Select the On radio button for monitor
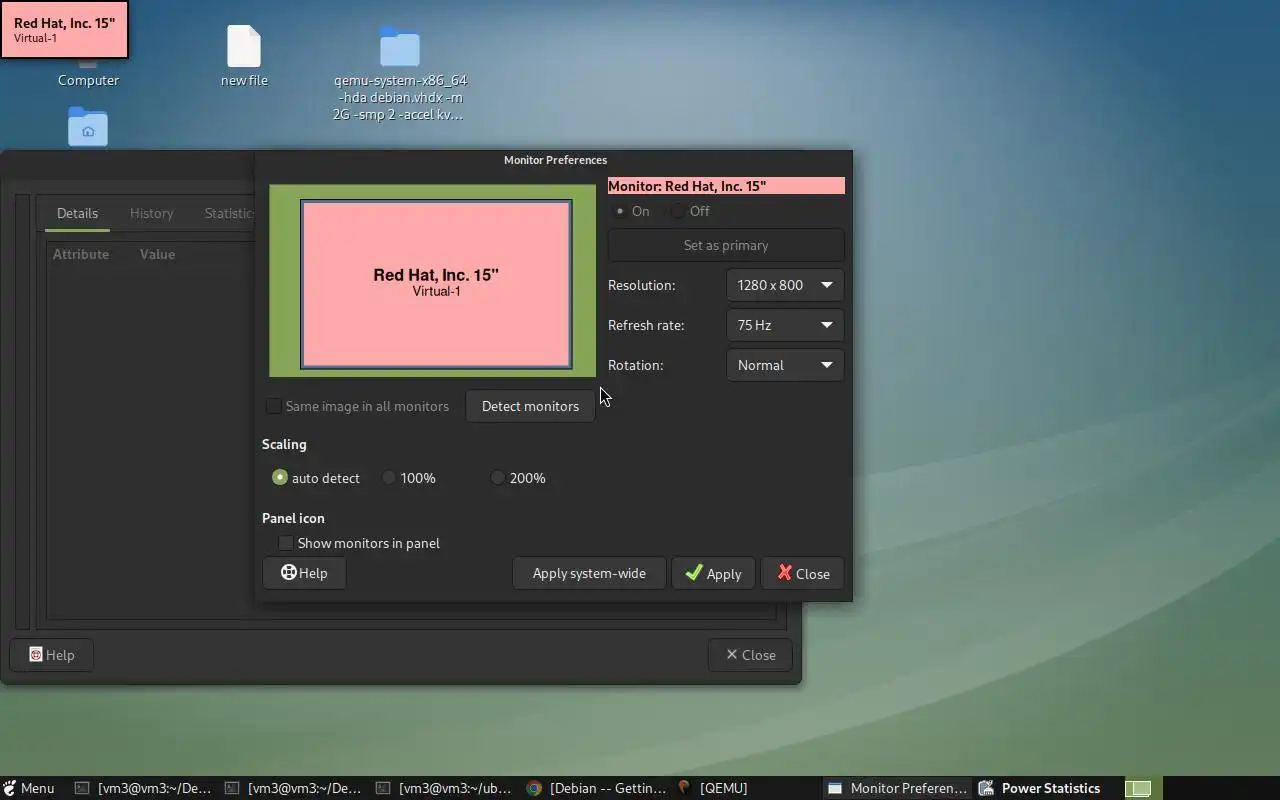The height and width of the screenshot is (800, 1280). click(621, 211)
